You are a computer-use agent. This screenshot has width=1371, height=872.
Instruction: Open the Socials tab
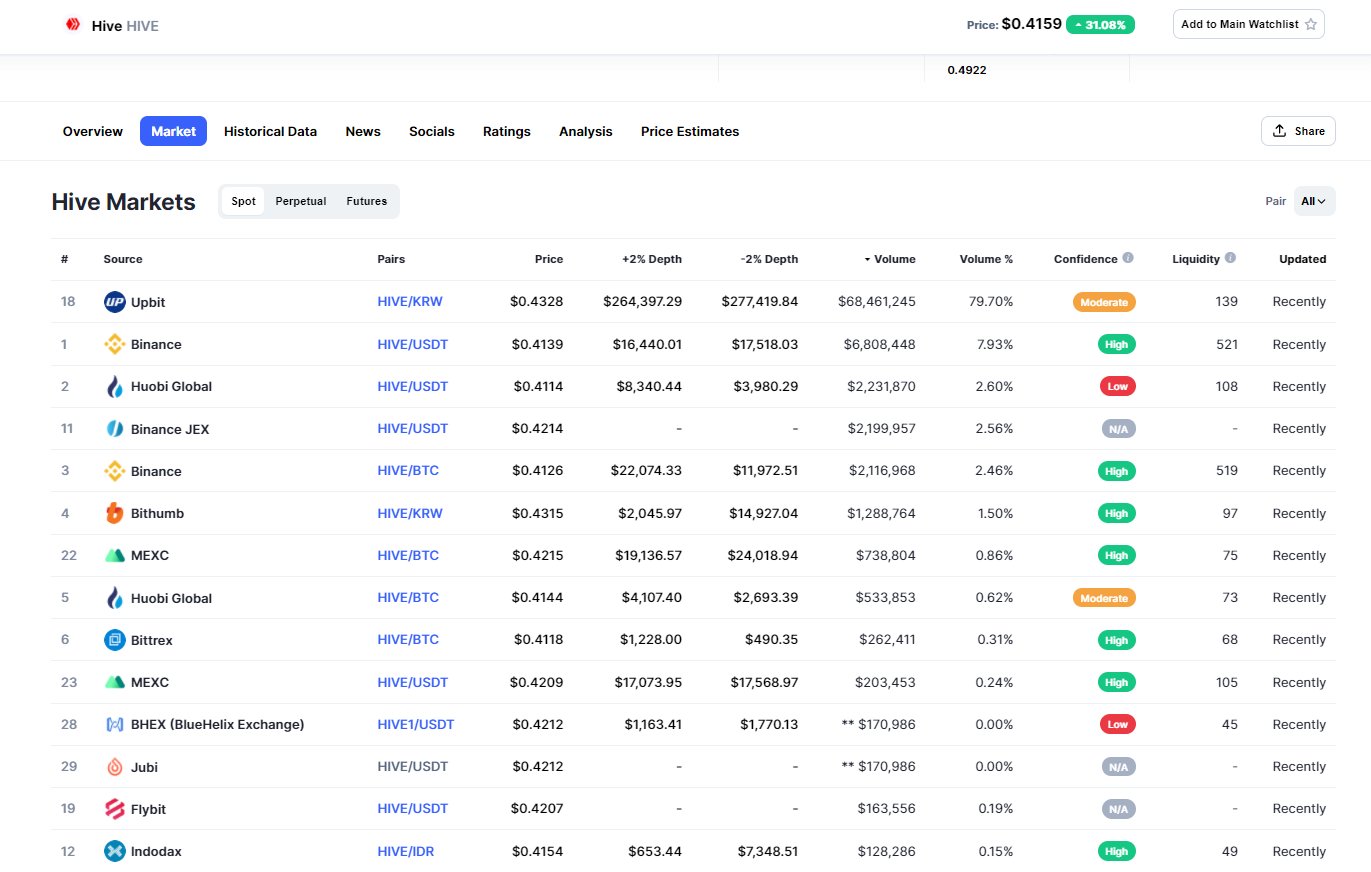[x=432, y=131]
